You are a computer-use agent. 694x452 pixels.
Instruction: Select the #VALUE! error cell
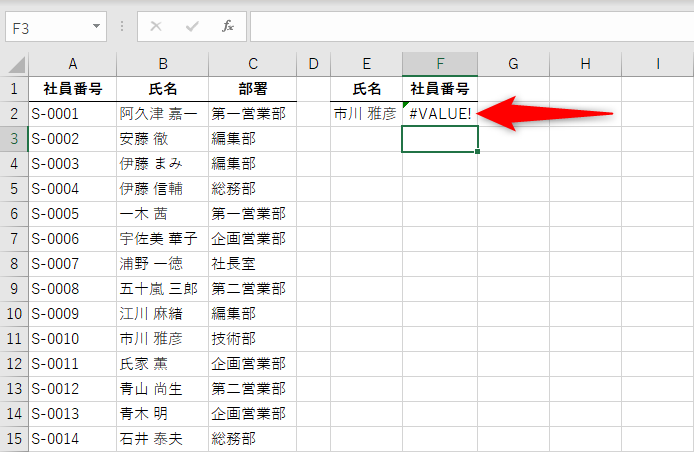[440, 114]
